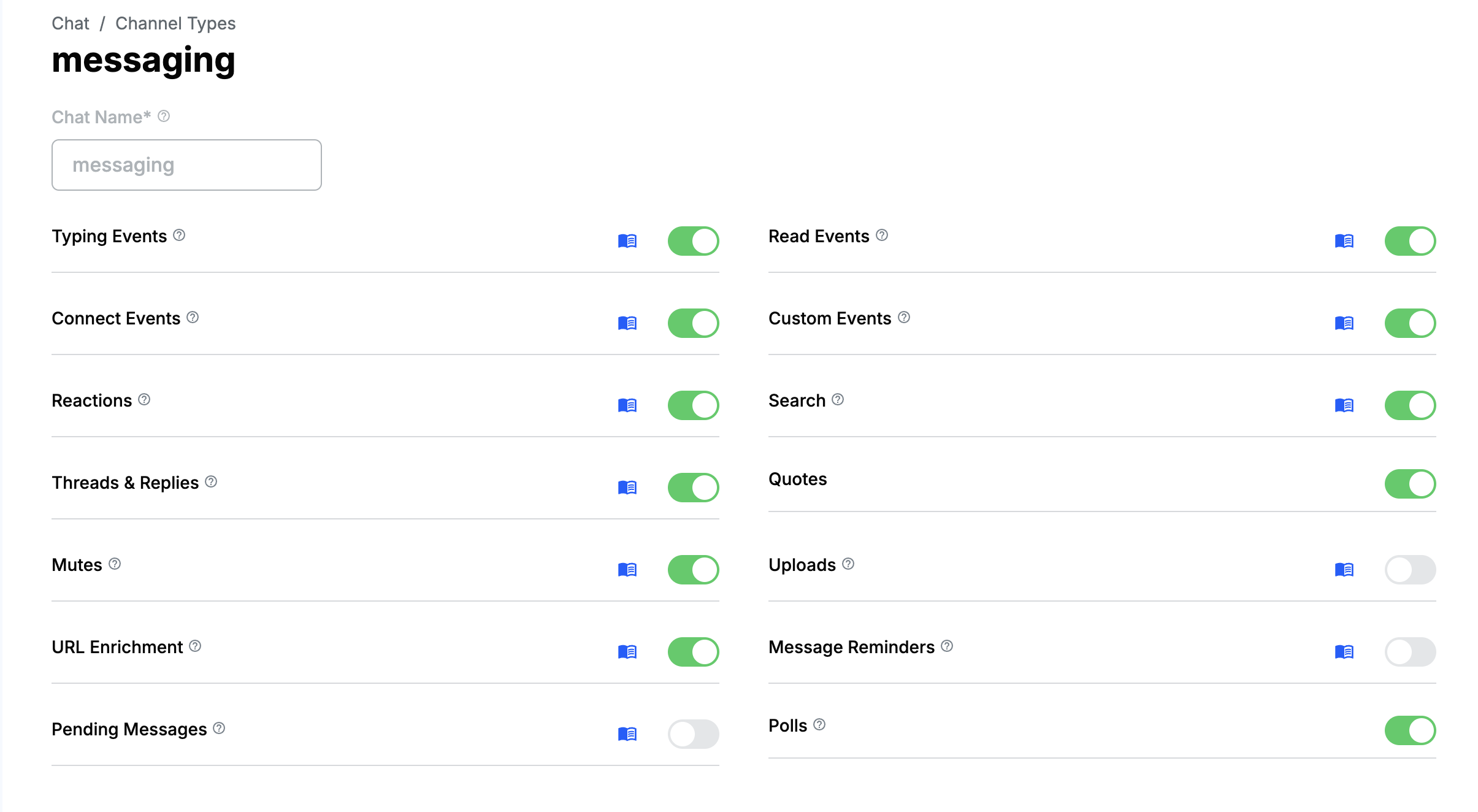
Task: Click the help icon beside Threads & Replies
Action: coord(211,482)
